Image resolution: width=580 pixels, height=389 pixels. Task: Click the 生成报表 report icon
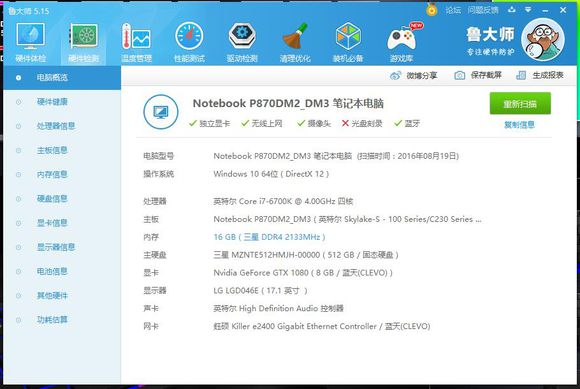(521, 75)
